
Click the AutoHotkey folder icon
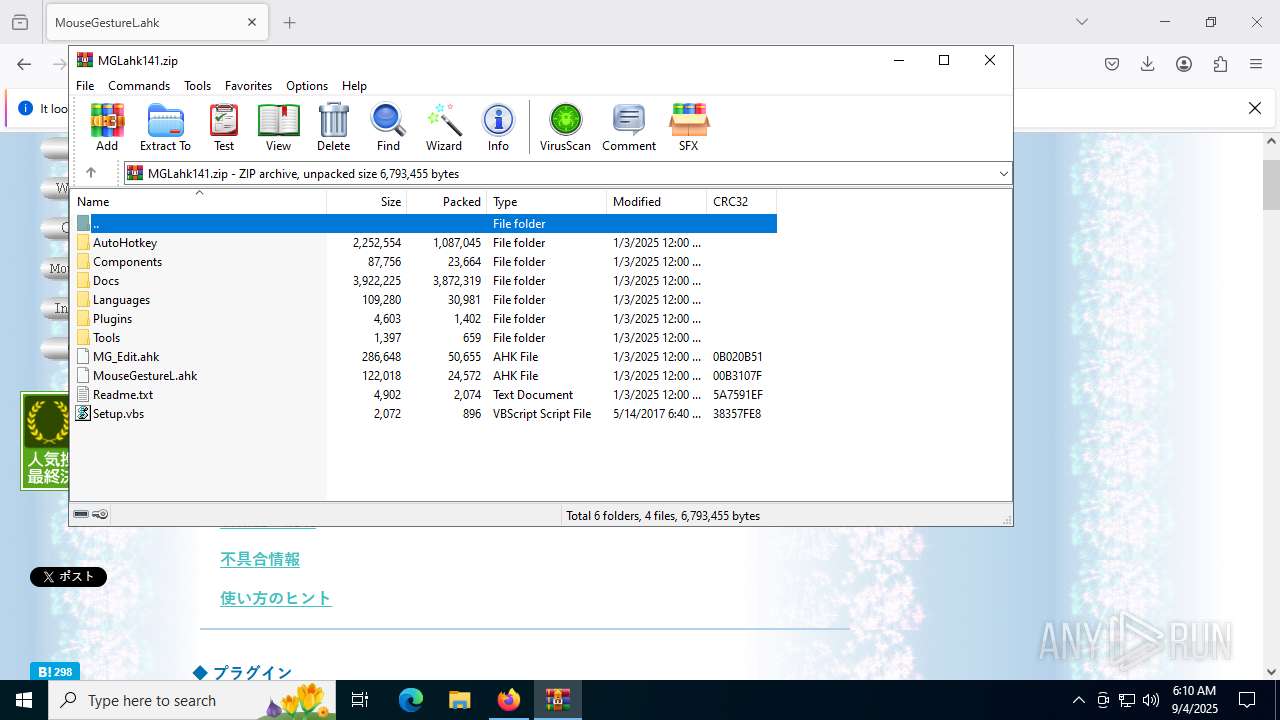click(x=84, y=243)
